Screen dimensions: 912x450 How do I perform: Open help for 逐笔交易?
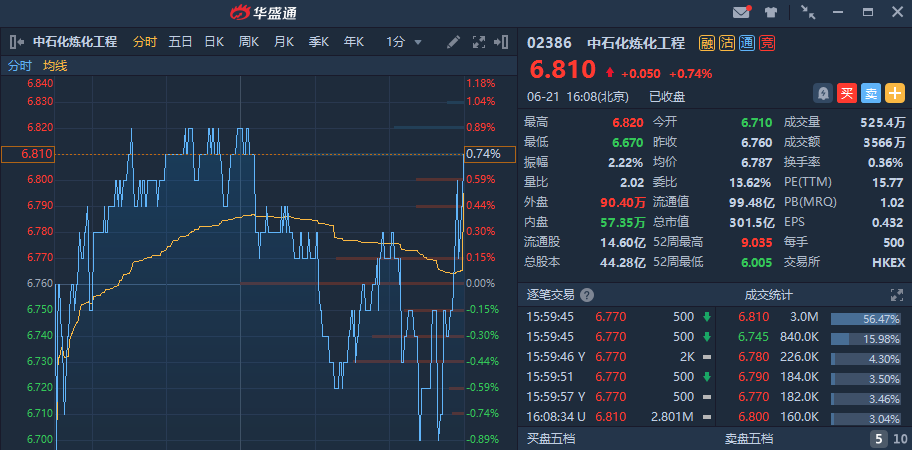click(587, 295)
